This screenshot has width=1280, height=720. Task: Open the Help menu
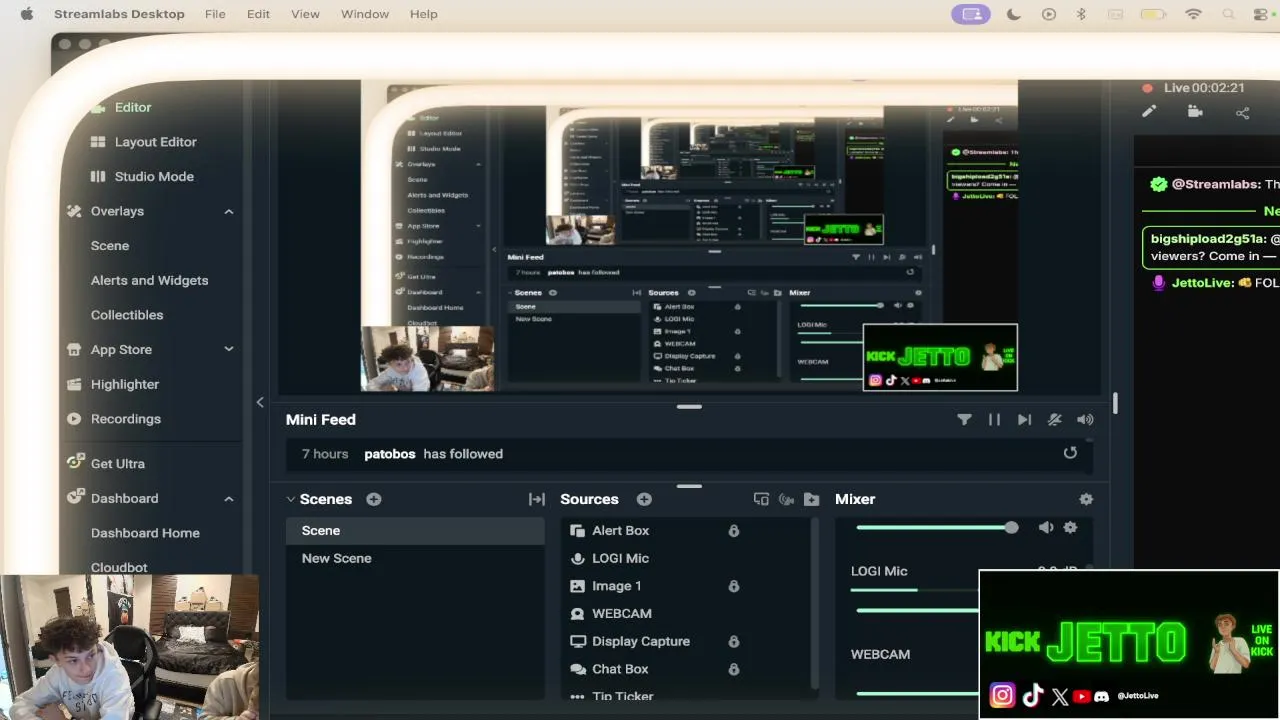(424, 14)
